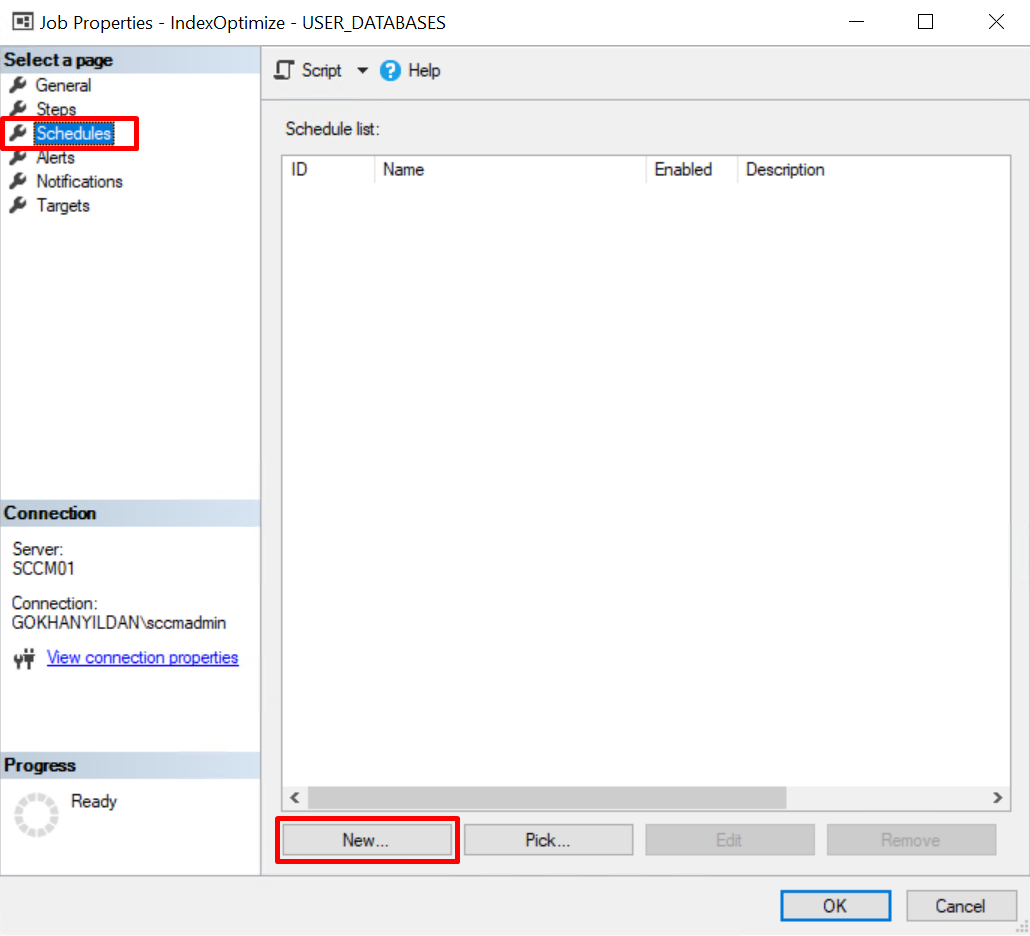The image size is (1030, 936).
Task: Click the Cancel button
Action: pos(961,906)
